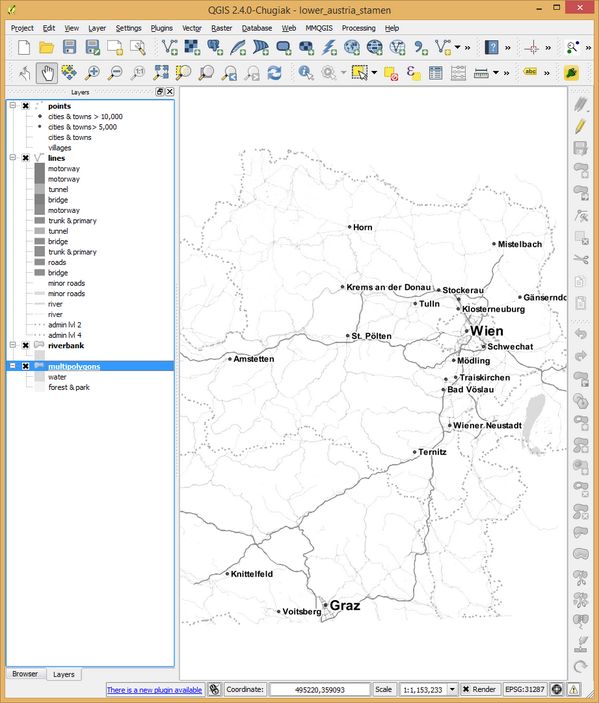Collapse the multipolygons layer legend
Screen dimensions: 599x703
[13, 366]
